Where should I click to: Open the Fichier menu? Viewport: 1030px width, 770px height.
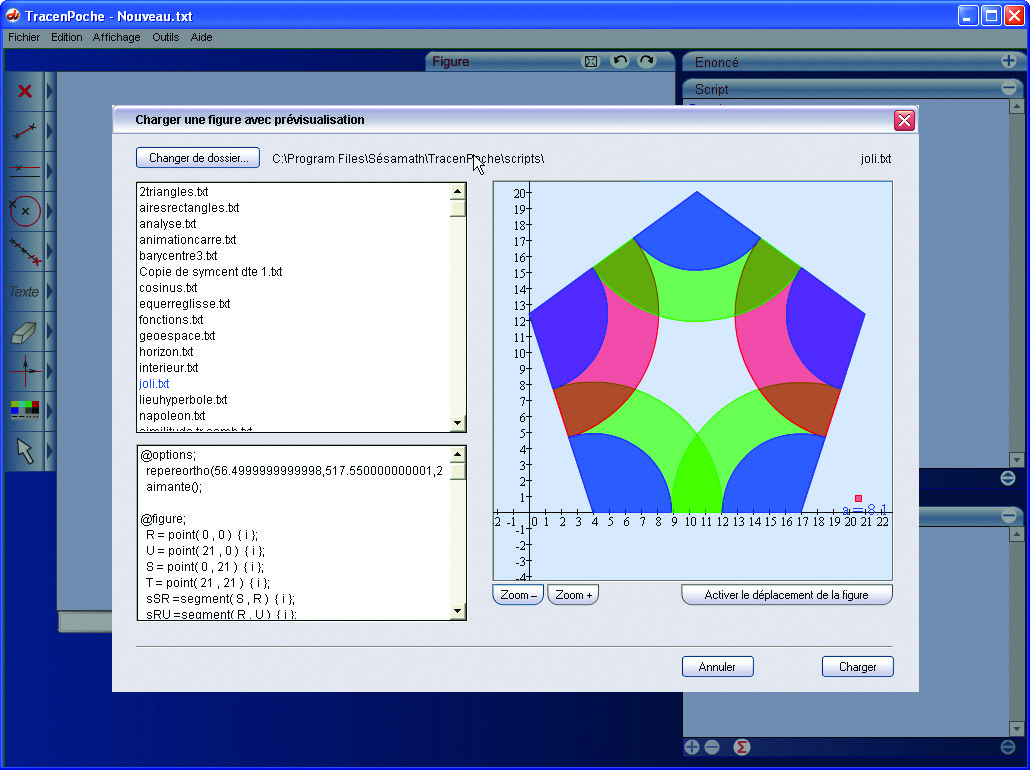[24, 37]
